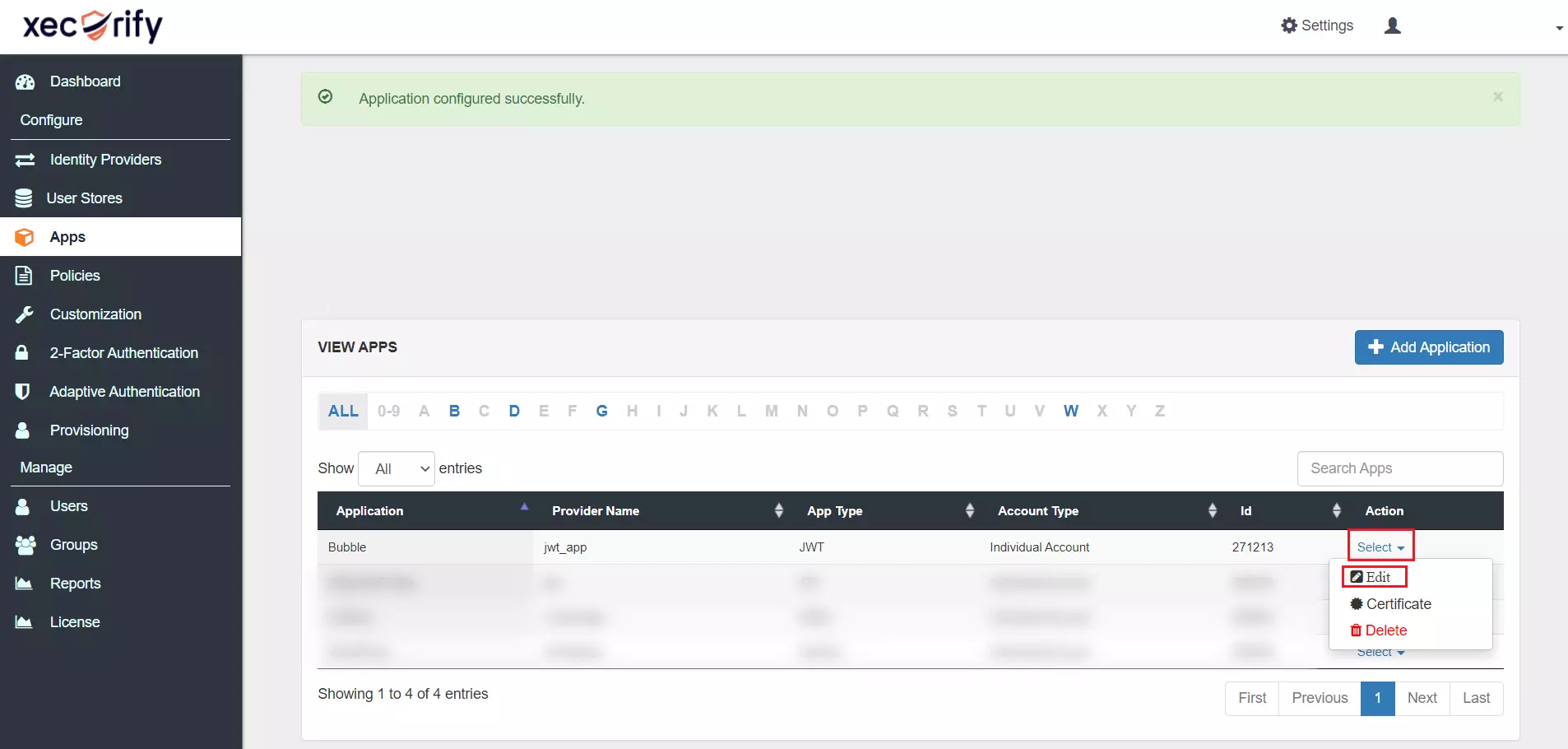
Task: Open the Dashboard page icon
Action: (25, 81)
